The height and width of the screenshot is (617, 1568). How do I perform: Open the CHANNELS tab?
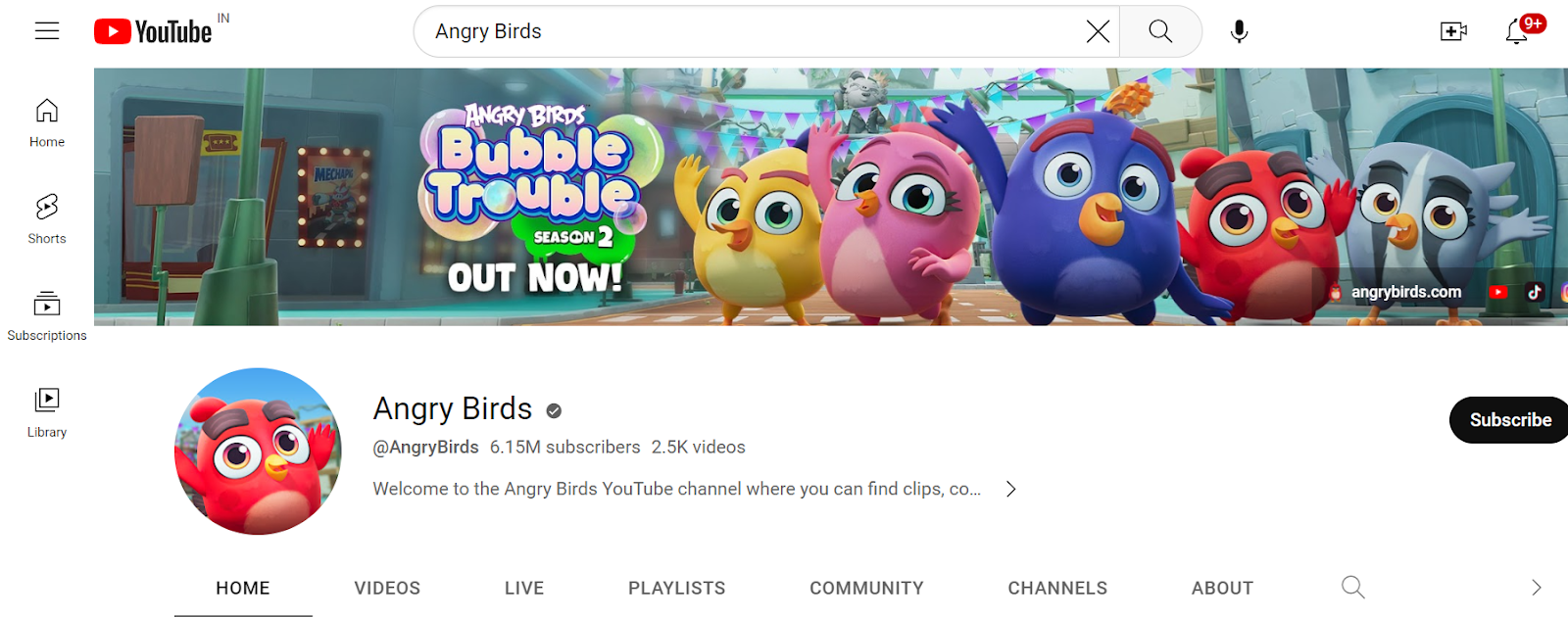pos(1057,589)
